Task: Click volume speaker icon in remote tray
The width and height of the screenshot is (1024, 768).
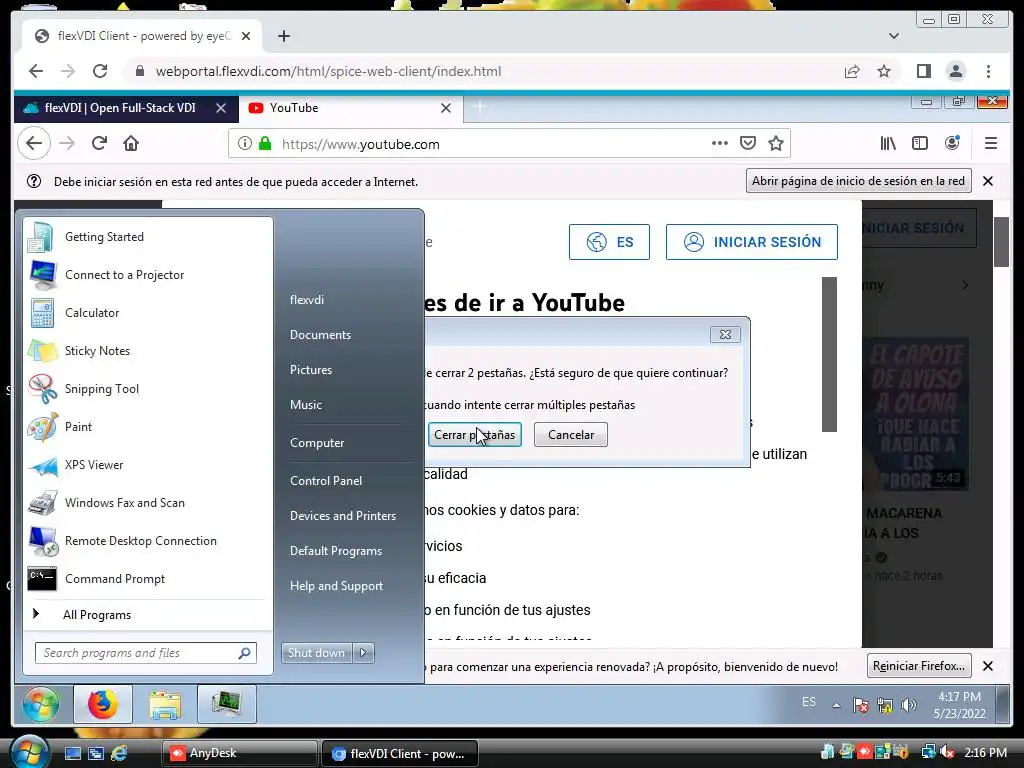Action: [908, 705]
